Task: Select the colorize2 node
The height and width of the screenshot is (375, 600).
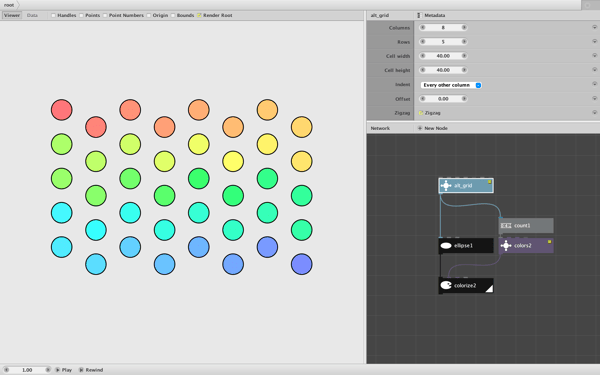Action: 466,286
